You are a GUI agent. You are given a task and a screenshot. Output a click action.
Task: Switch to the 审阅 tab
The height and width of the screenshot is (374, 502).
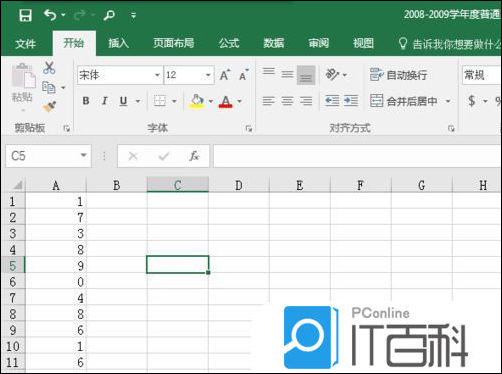pos(318,43)
